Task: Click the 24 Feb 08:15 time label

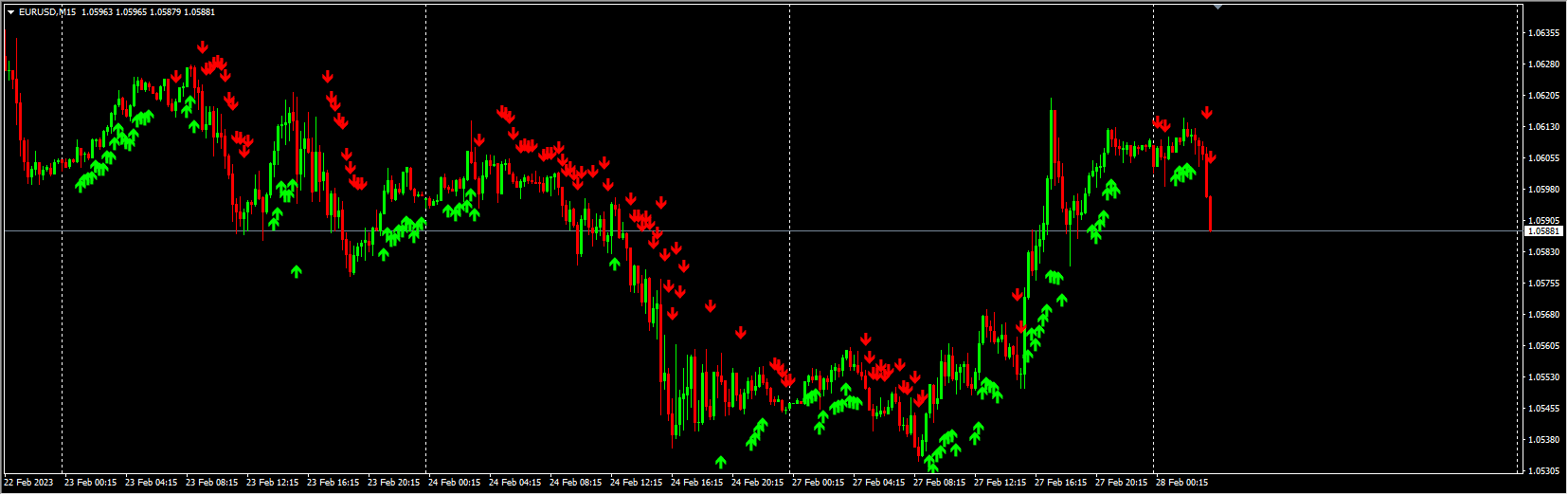Action: [x=576, y=483]
